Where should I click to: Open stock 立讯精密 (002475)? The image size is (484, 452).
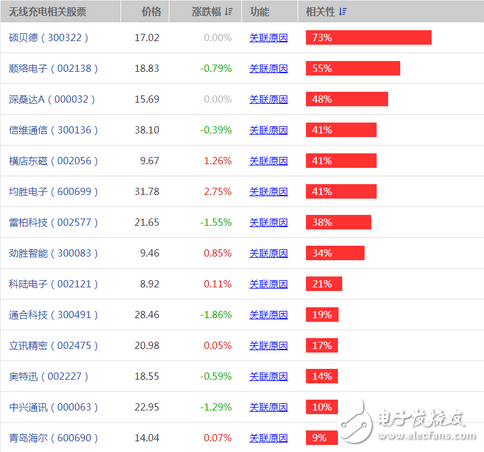(53, 346)
